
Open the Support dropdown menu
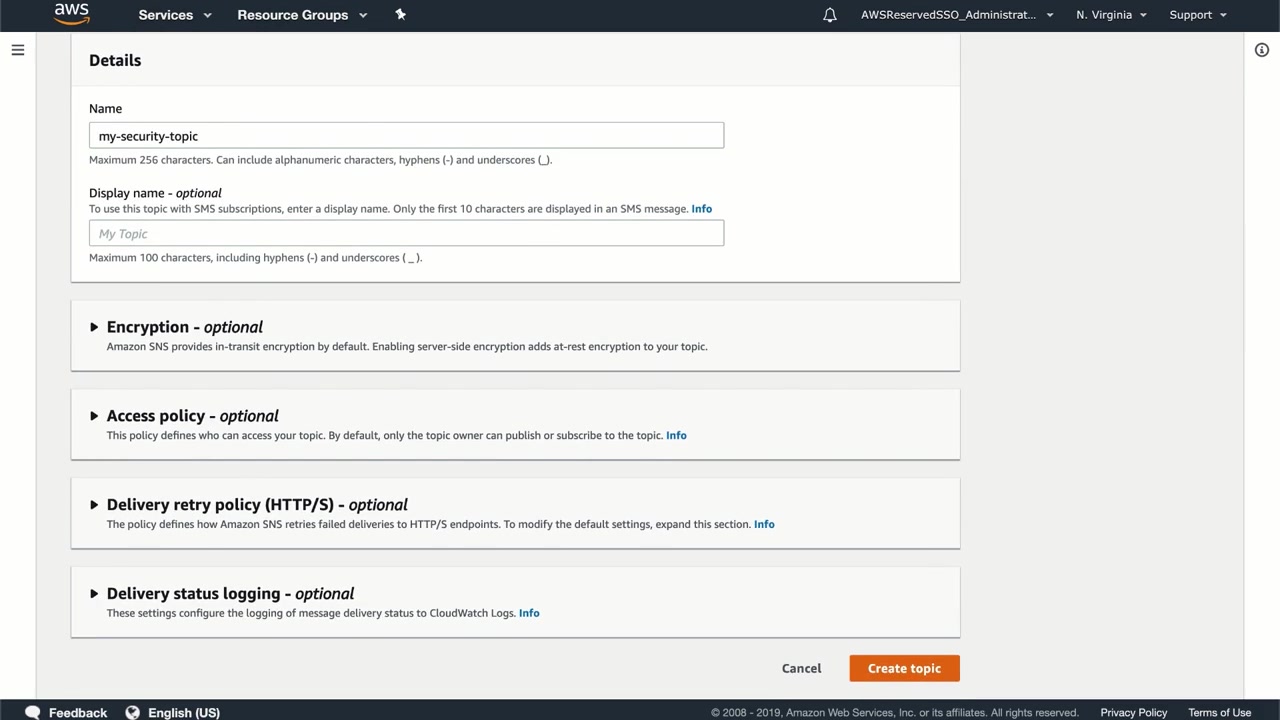pyautogui.click(x=1198, y=15)
